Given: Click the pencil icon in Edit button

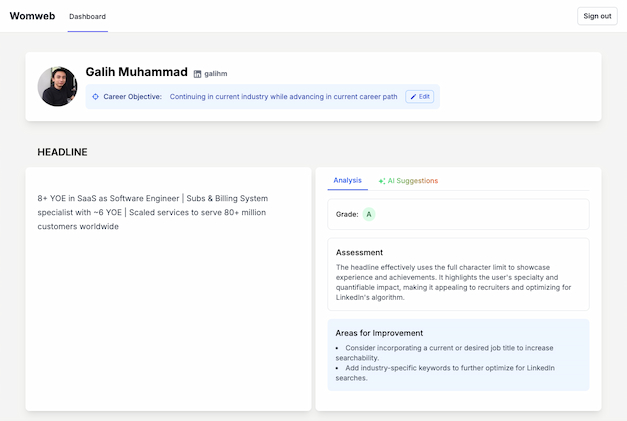Looking at the screenshot, I should click(x=413, y=97).
